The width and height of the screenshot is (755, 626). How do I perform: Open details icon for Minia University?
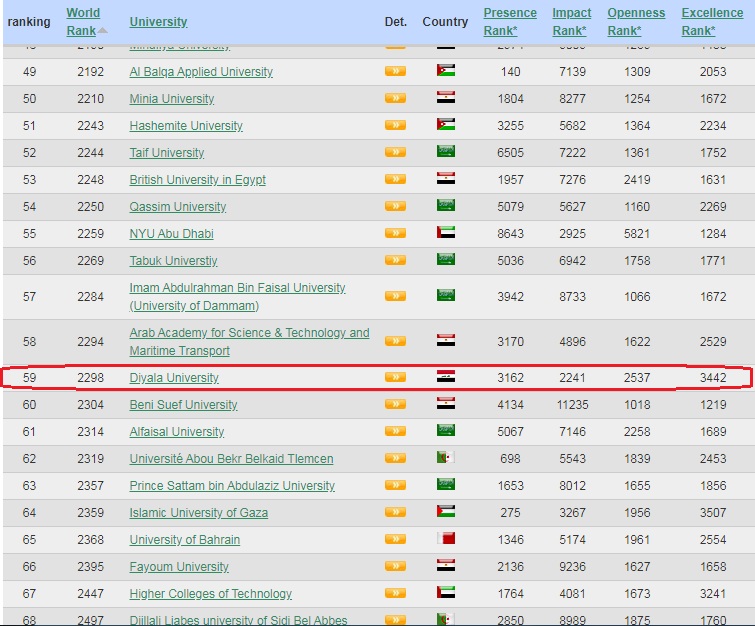[395, 98]
